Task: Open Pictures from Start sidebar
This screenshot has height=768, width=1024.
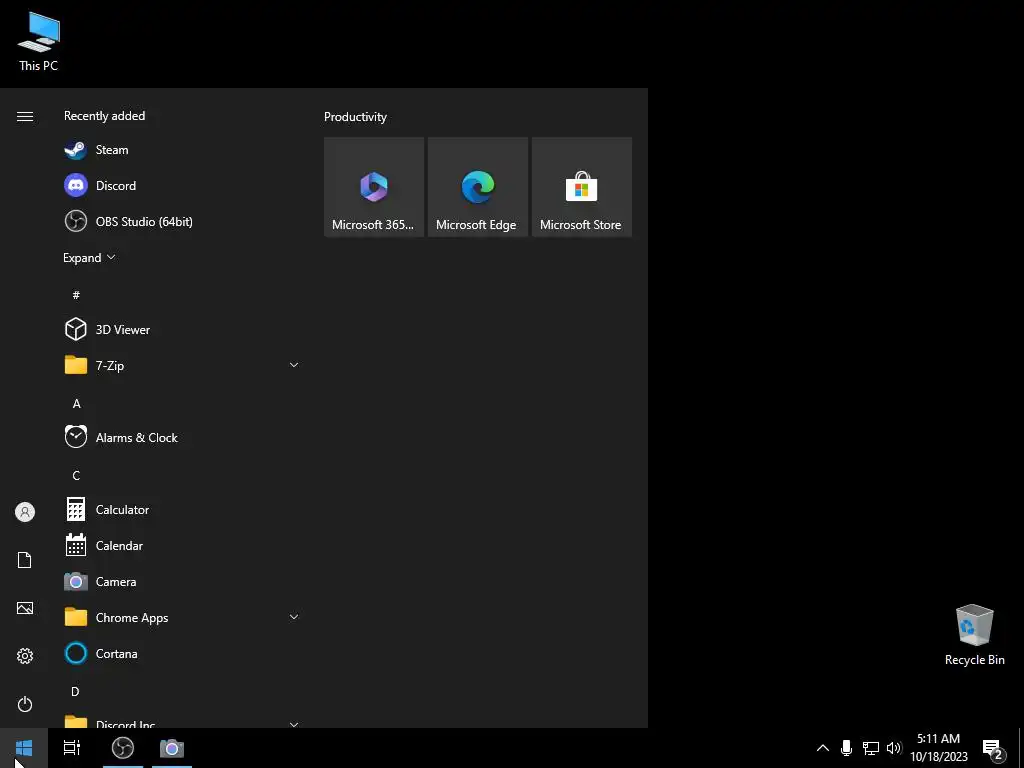Action: click(25, 608)
